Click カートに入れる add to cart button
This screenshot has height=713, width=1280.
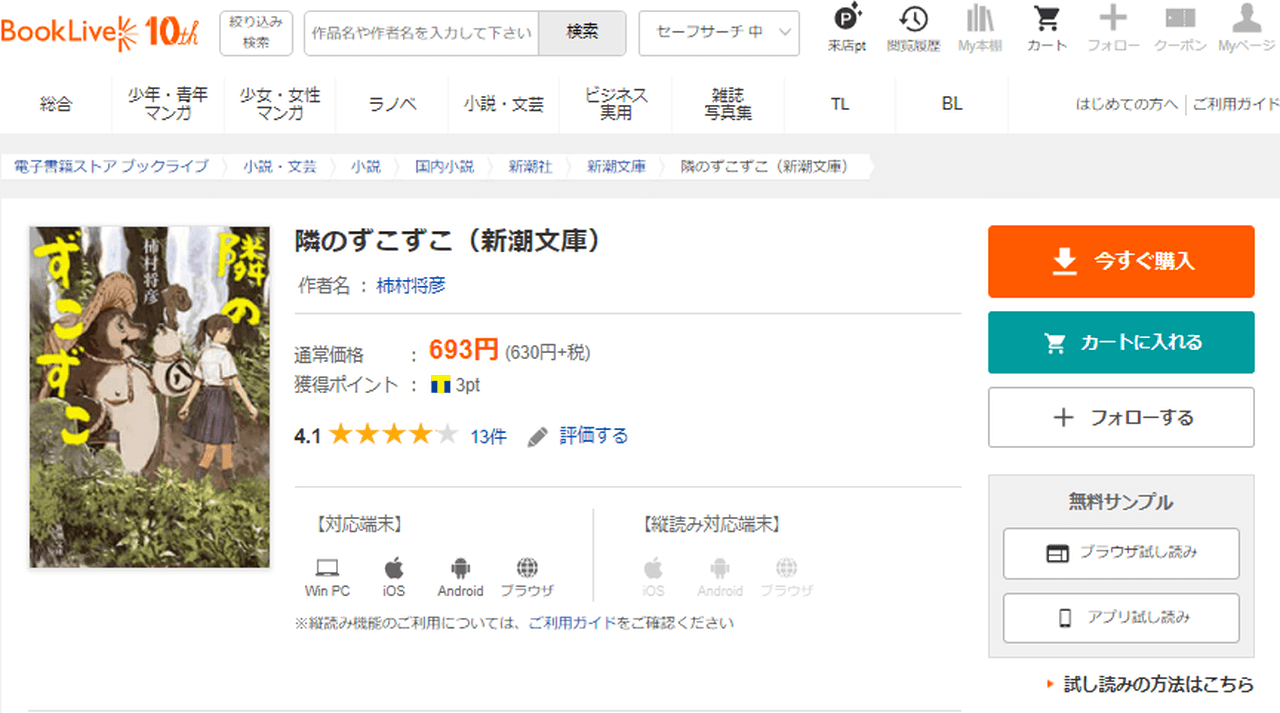(x=1121, y=343)
